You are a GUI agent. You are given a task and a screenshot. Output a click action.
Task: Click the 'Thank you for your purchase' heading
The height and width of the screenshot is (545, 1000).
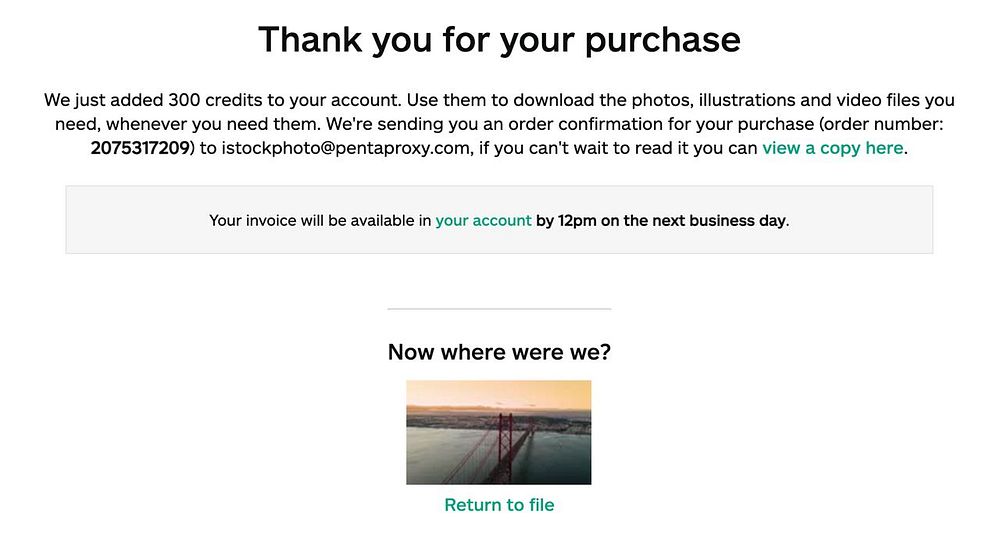(499, 40)
